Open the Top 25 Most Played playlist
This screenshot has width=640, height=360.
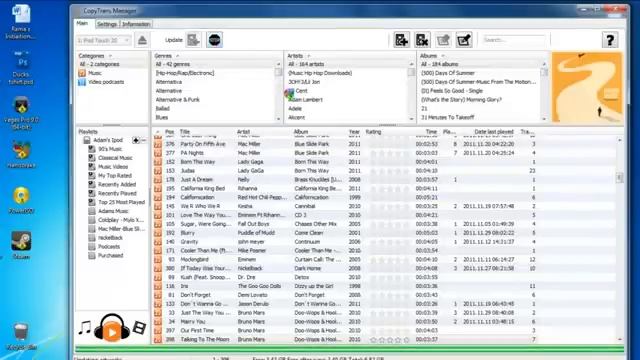121,202
